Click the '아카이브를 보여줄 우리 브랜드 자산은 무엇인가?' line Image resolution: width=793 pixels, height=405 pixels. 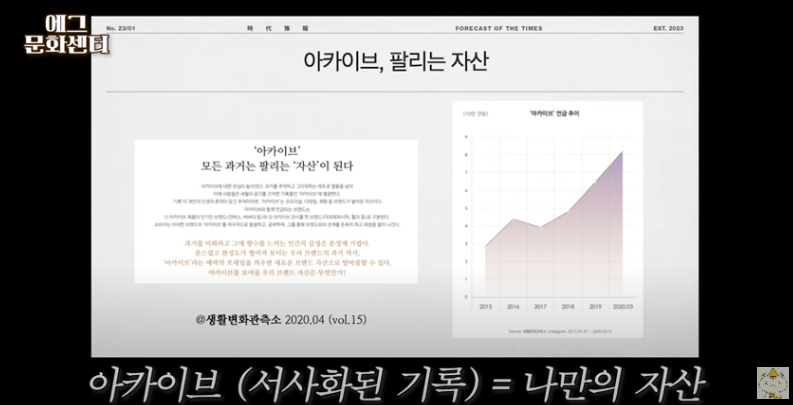click(276, 272)
